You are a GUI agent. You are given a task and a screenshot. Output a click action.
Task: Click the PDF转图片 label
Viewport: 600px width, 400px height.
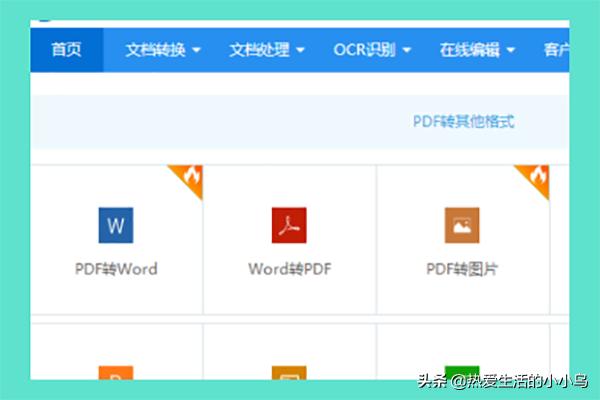pos(462,269)
